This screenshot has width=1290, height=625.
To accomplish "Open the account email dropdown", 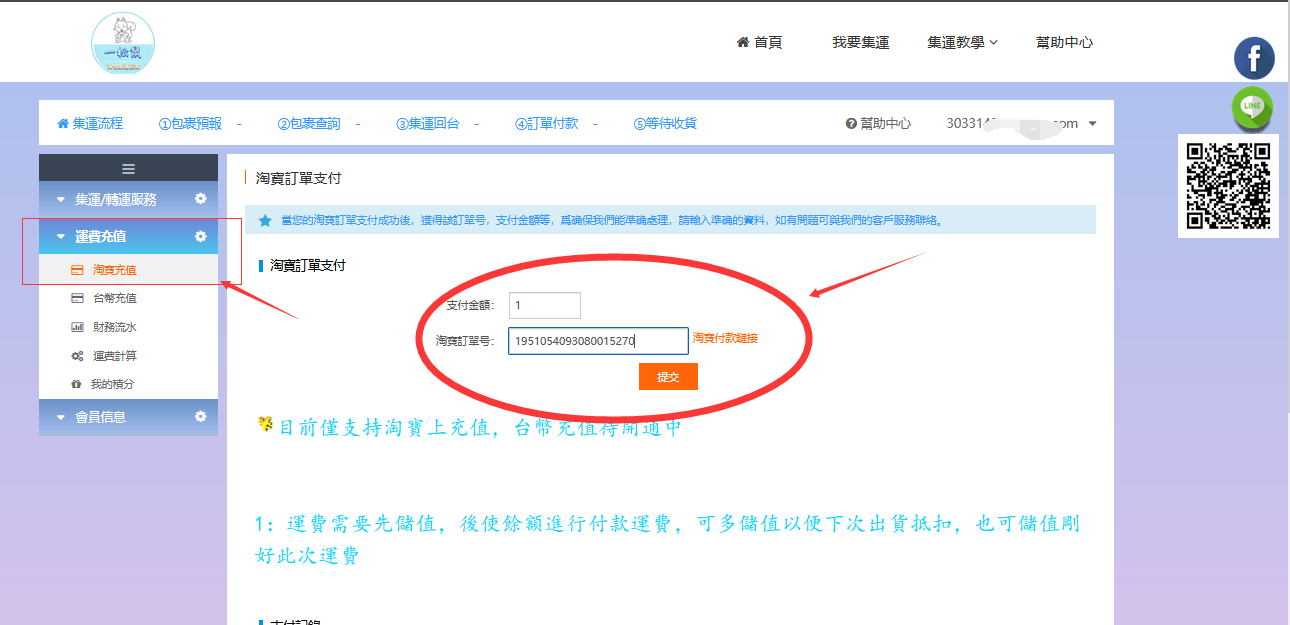I will 1021,123.
